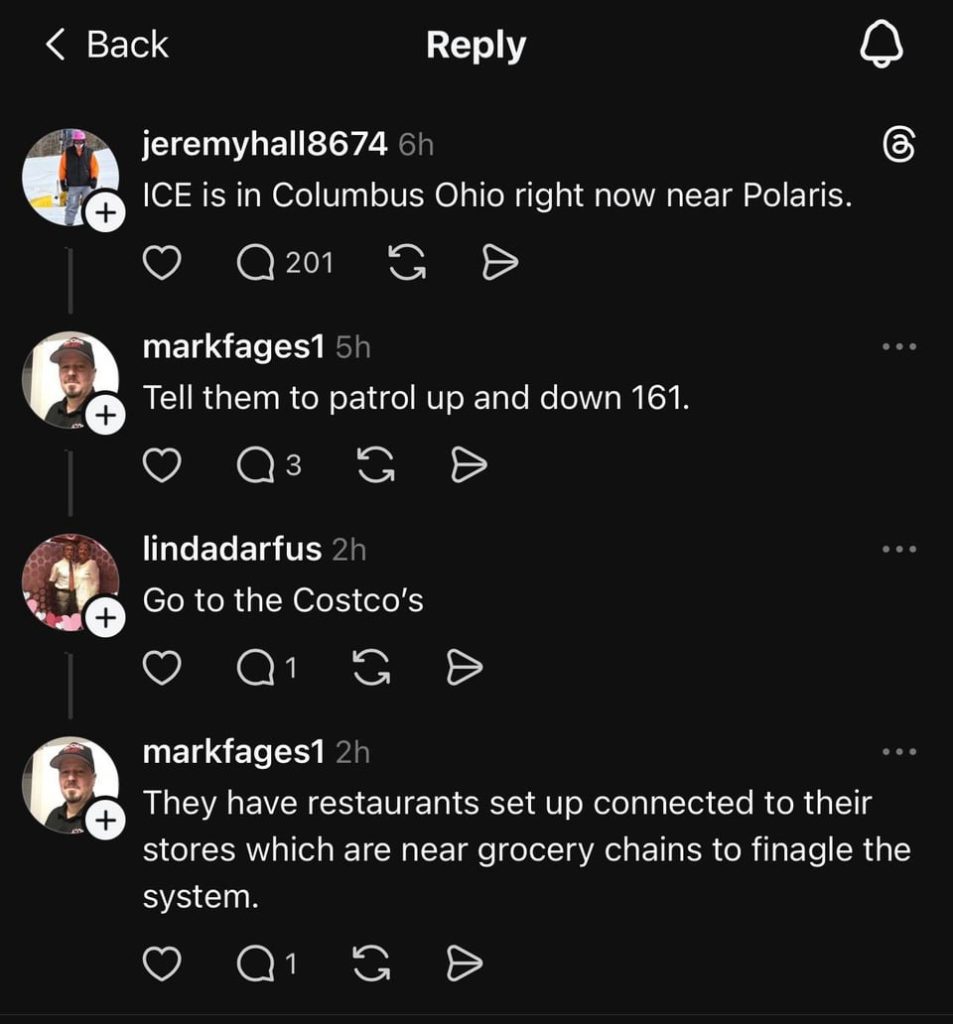Open notifications bell icon
This screenshot has width=953, height=1024.
click(x=881, y=45)
